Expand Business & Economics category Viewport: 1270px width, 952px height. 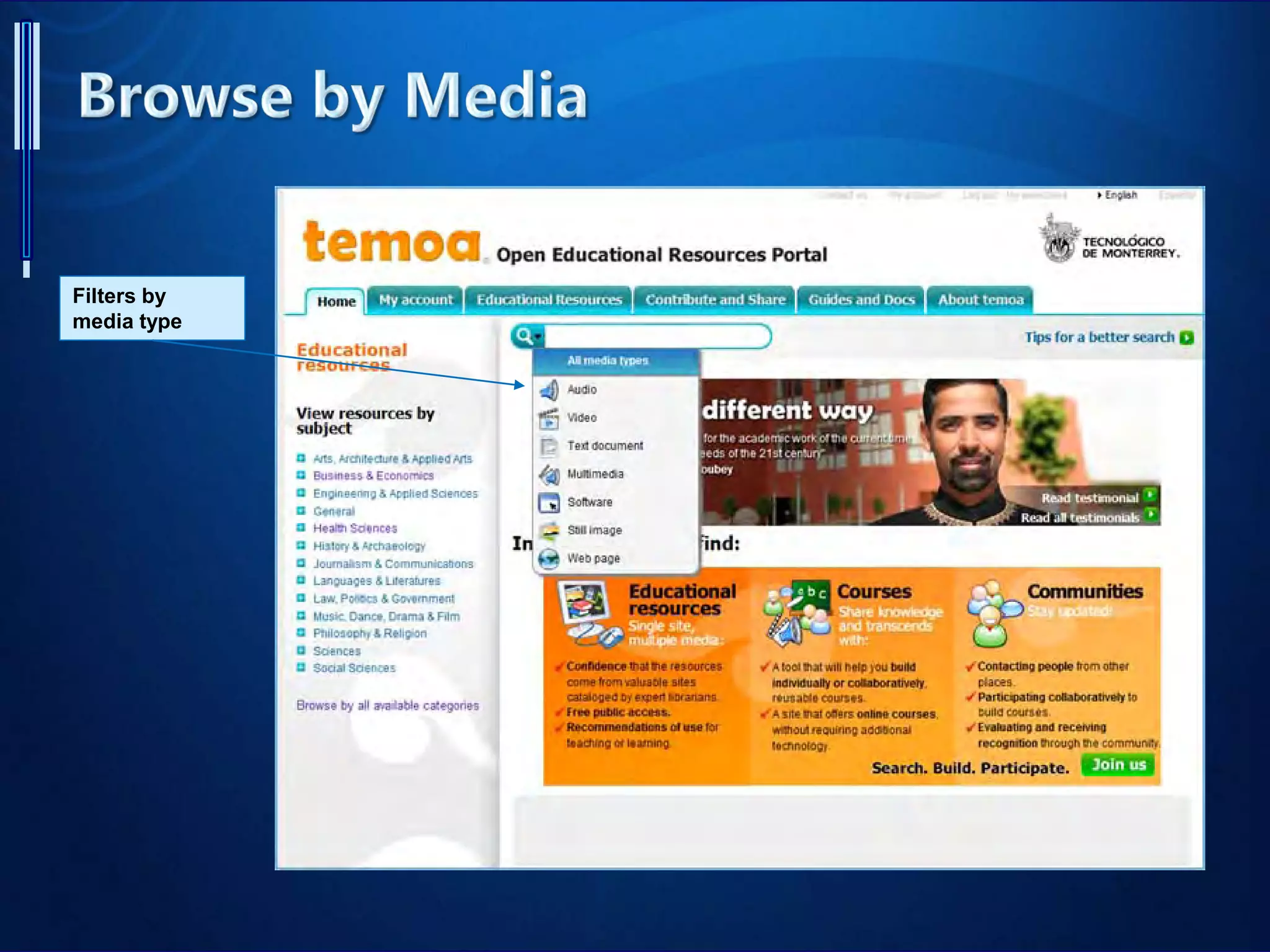coord(301,475)
